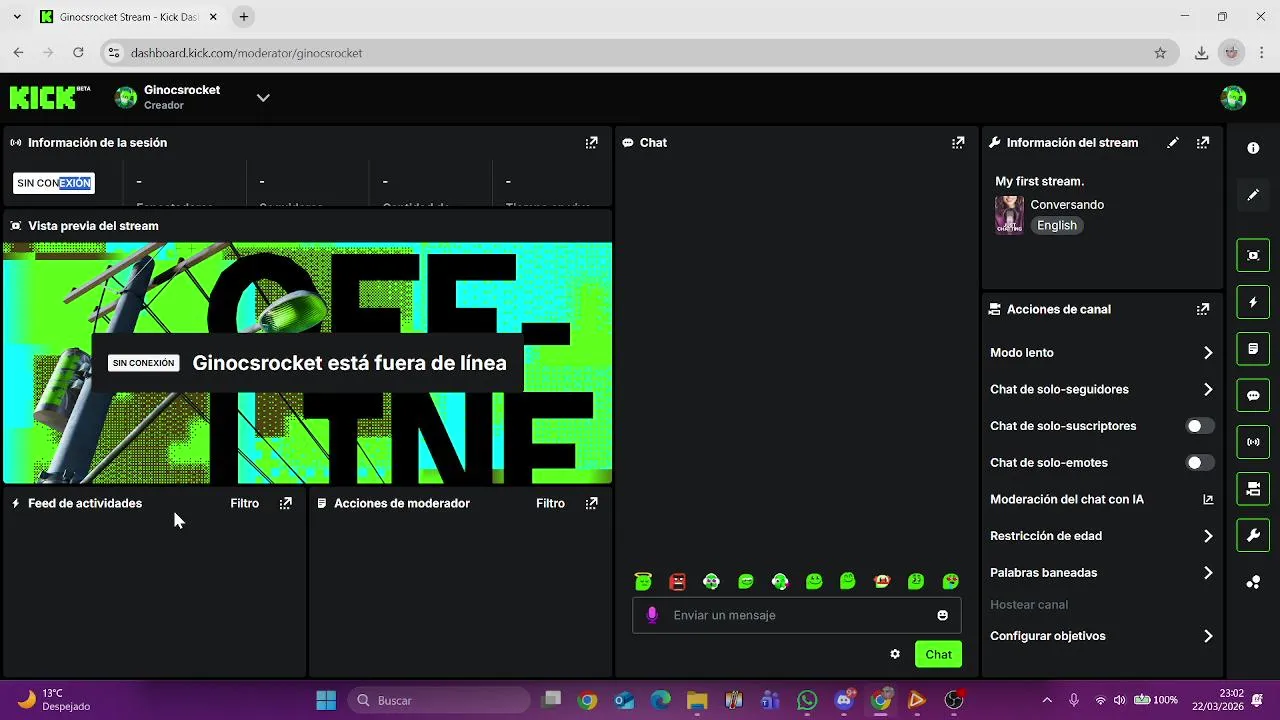Insert the angel halo emote
The height and width of the screenshot is (720, 1280).
point(643,581)
